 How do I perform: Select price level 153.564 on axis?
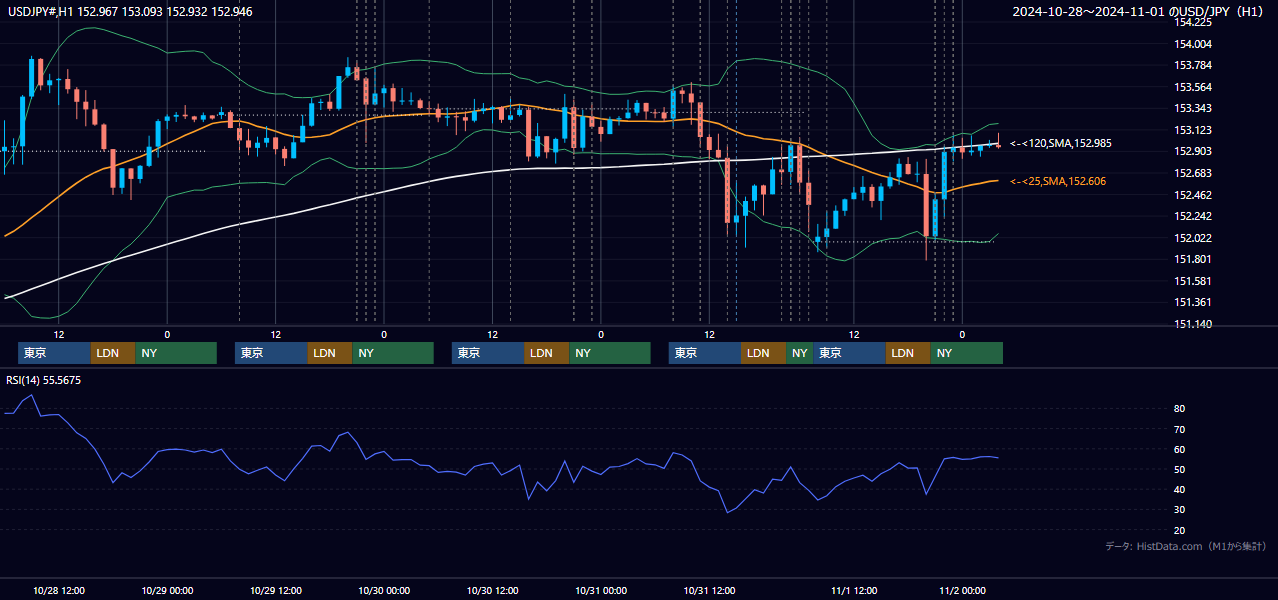tap(1193, 87)
